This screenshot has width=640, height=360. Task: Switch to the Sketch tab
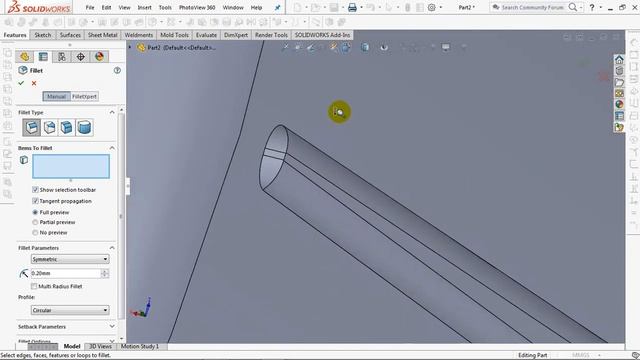[x=43, y=35]
